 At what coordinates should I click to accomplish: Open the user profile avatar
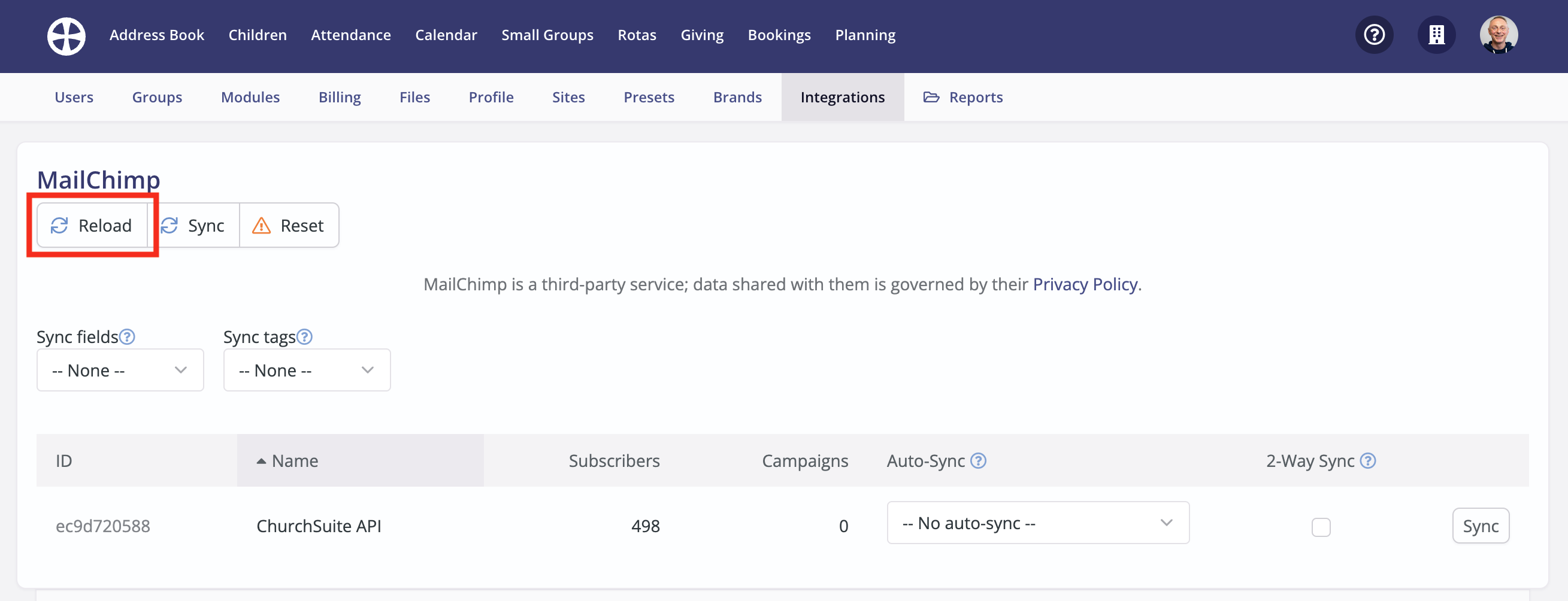(1499, 35)
